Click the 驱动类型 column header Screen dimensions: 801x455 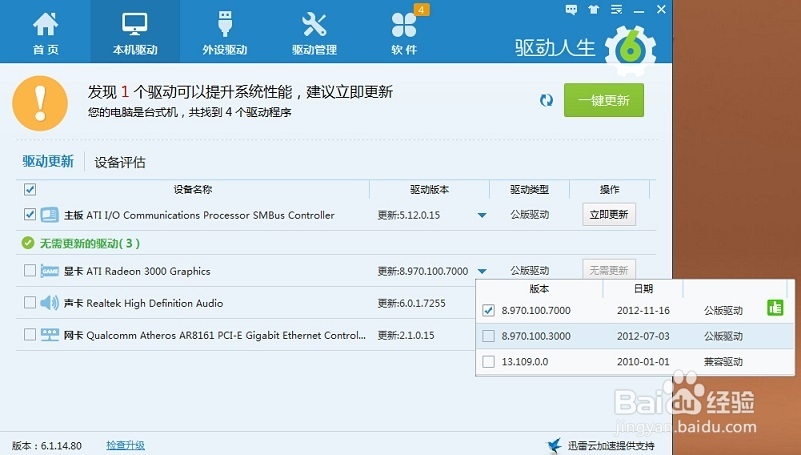pyautogui.click(x=529, y=189)
